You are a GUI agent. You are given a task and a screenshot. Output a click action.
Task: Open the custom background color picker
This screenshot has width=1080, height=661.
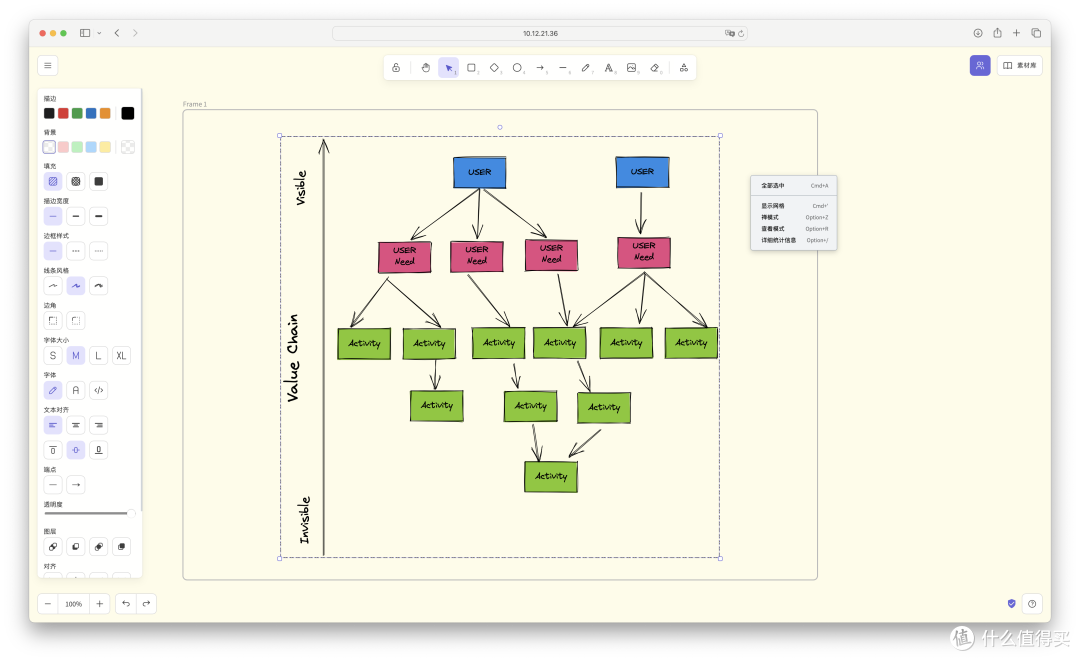click(x=127, y=147)
